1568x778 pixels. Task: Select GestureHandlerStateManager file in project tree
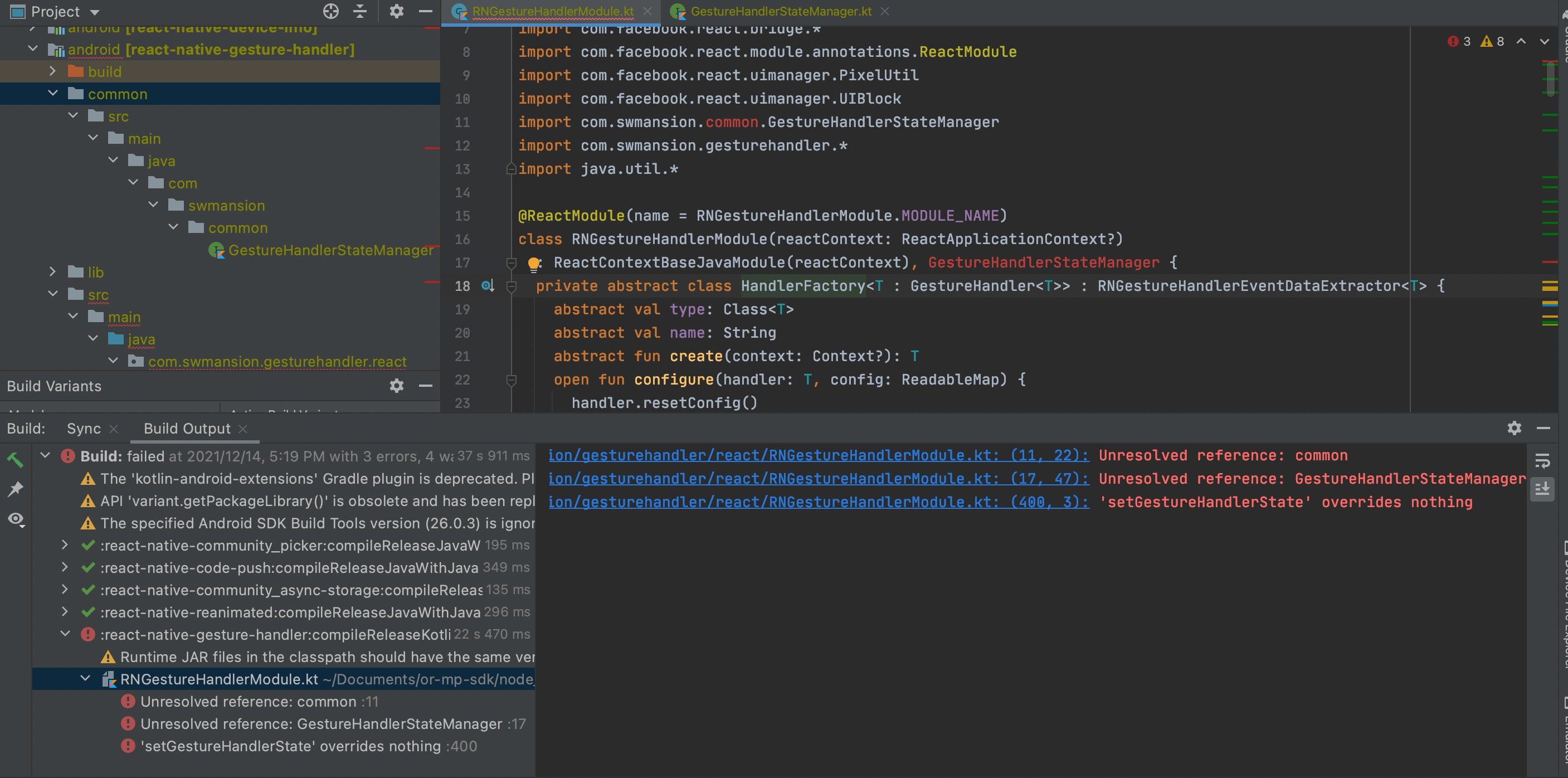(330, 250)
